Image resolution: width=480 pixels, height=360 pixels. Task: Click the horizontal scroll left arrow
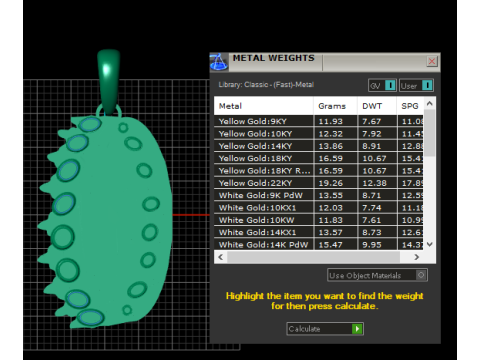click(220, 257)
